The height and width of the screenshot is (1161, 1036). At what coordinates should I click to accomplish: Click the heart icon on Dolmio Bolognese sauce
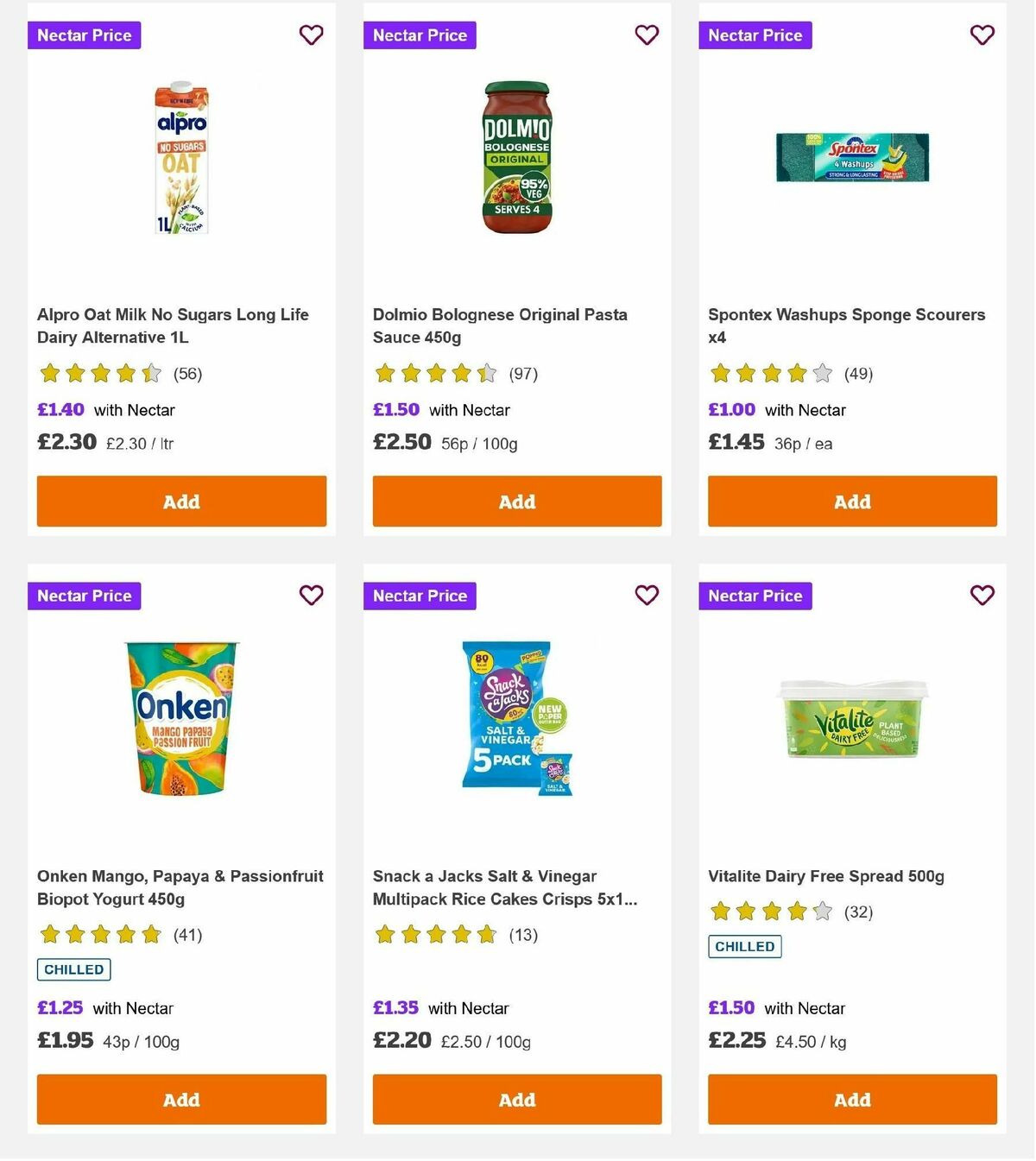pyautogui.click(x=647, y=35)
